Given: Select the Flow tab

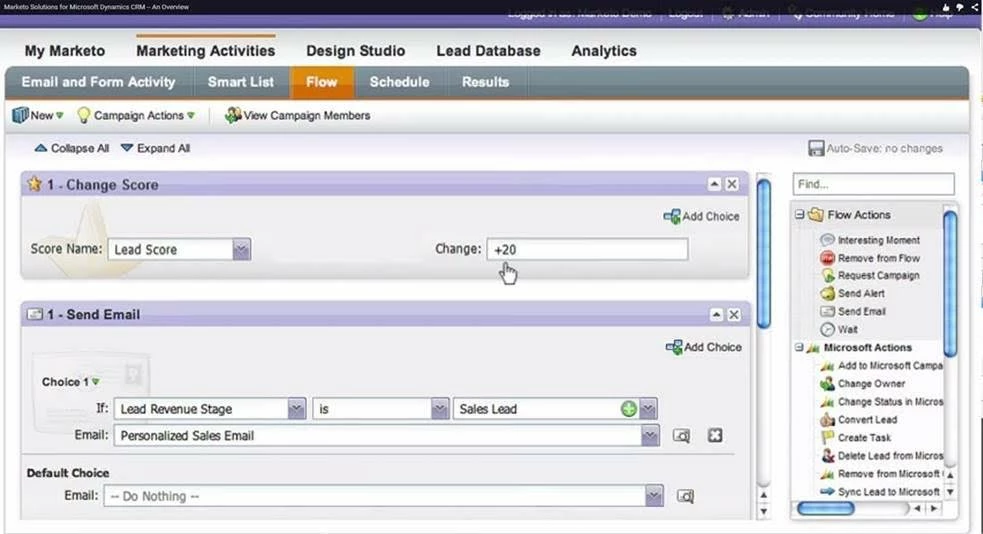Looking at the screenshot, I should coord(322,82).
